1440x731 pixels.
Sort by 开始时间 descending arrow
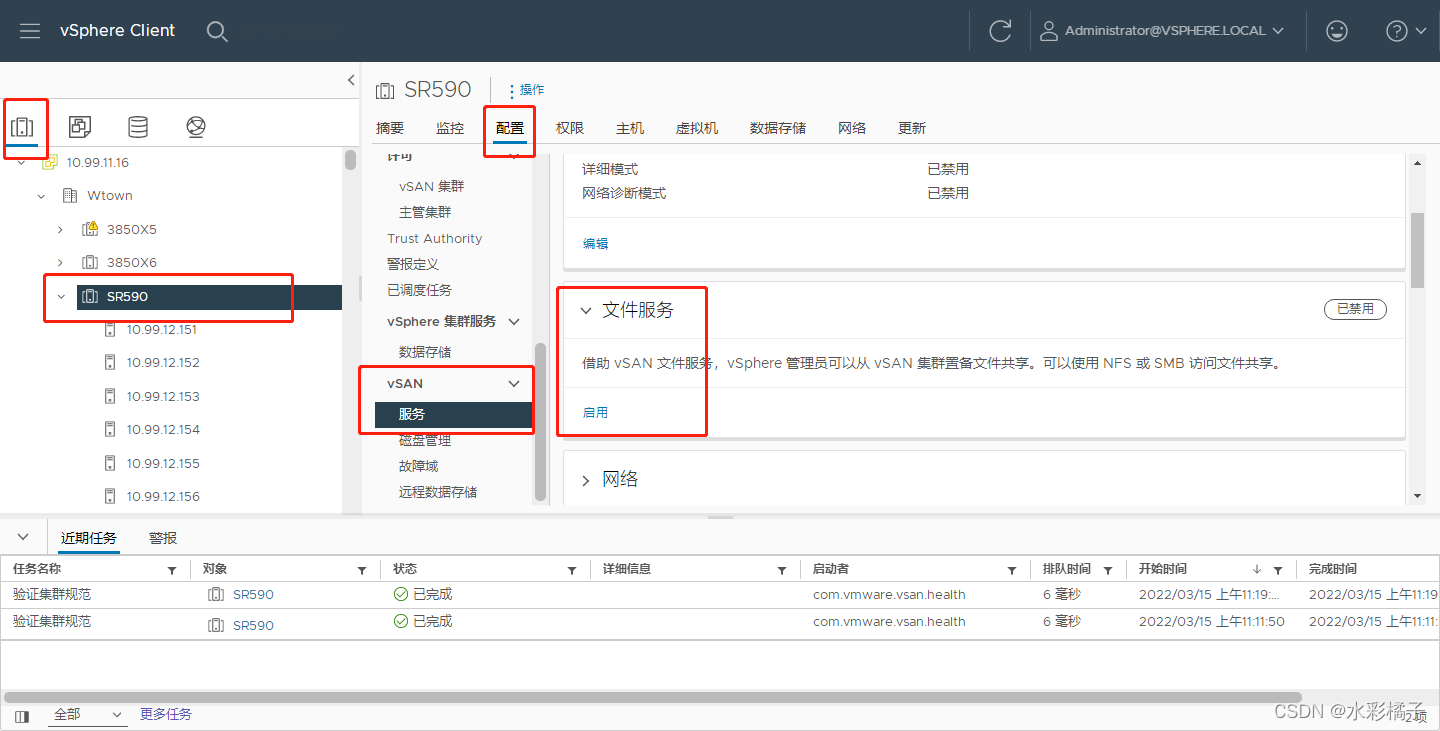click(x=1257, y=569)
